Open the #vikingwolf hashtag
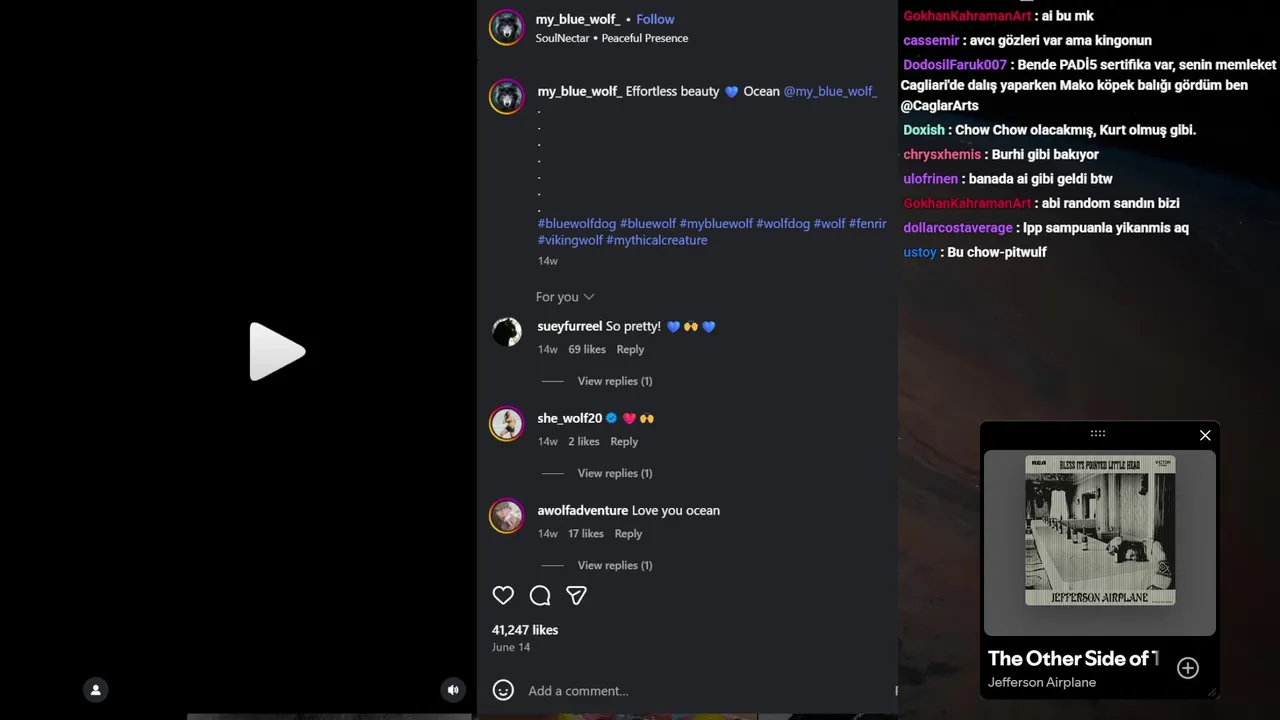Screen dimensions: 1280x720 pyautogui.click(x=570, y=240)
